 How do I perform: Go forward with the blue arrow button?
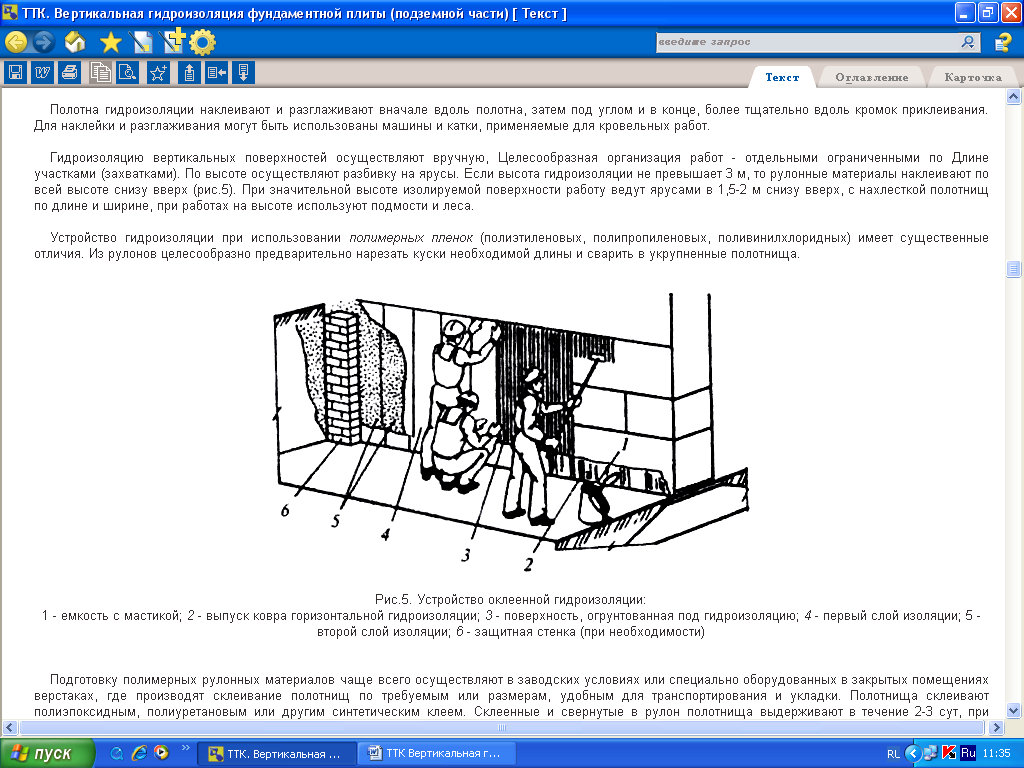(43, 42)
